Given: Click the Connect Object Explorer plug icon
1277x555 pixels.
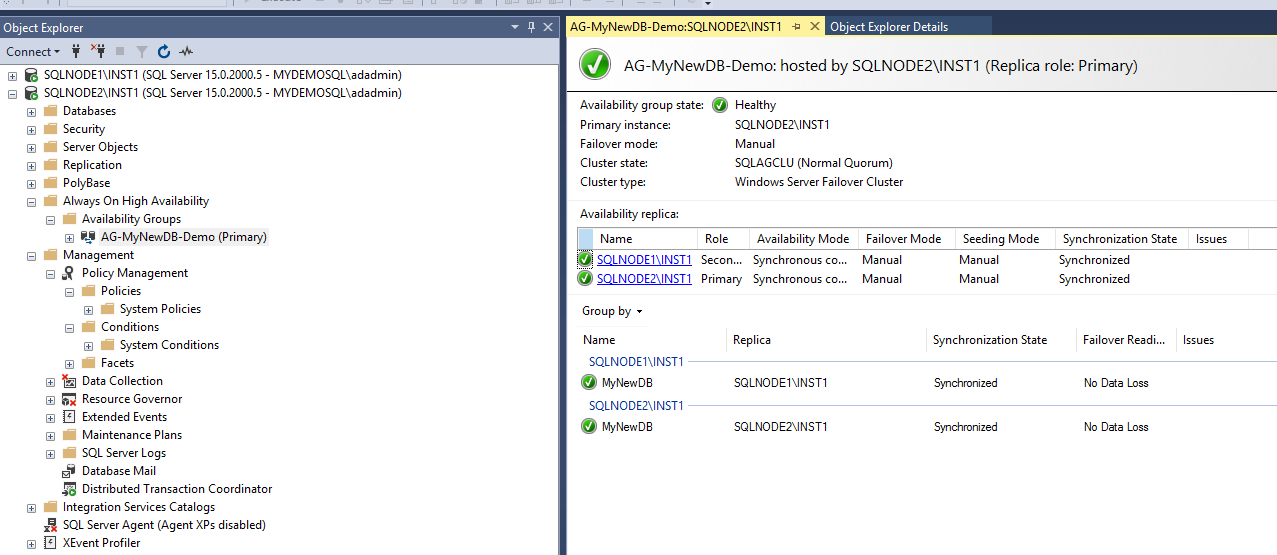Looking at the screenshot, I should coord(77,51).
